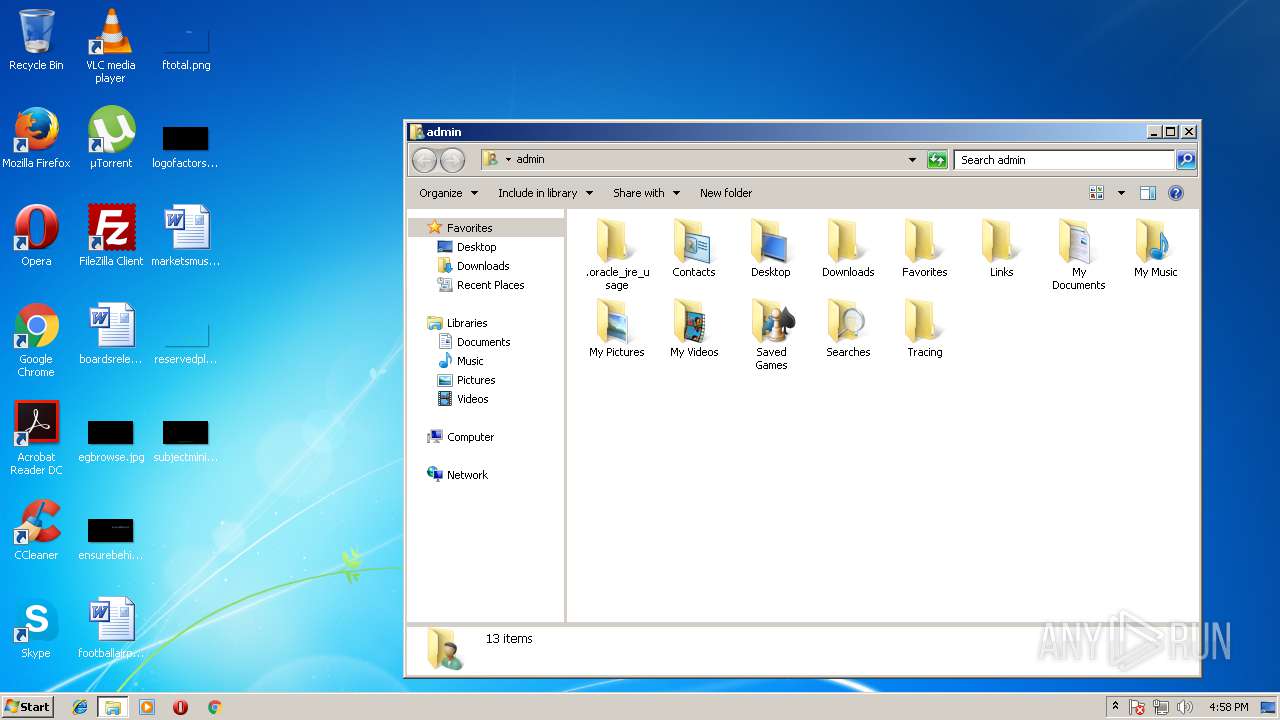Select the egbrowse.jpg desktop file

pyautogui.click(x=110, y=440)
